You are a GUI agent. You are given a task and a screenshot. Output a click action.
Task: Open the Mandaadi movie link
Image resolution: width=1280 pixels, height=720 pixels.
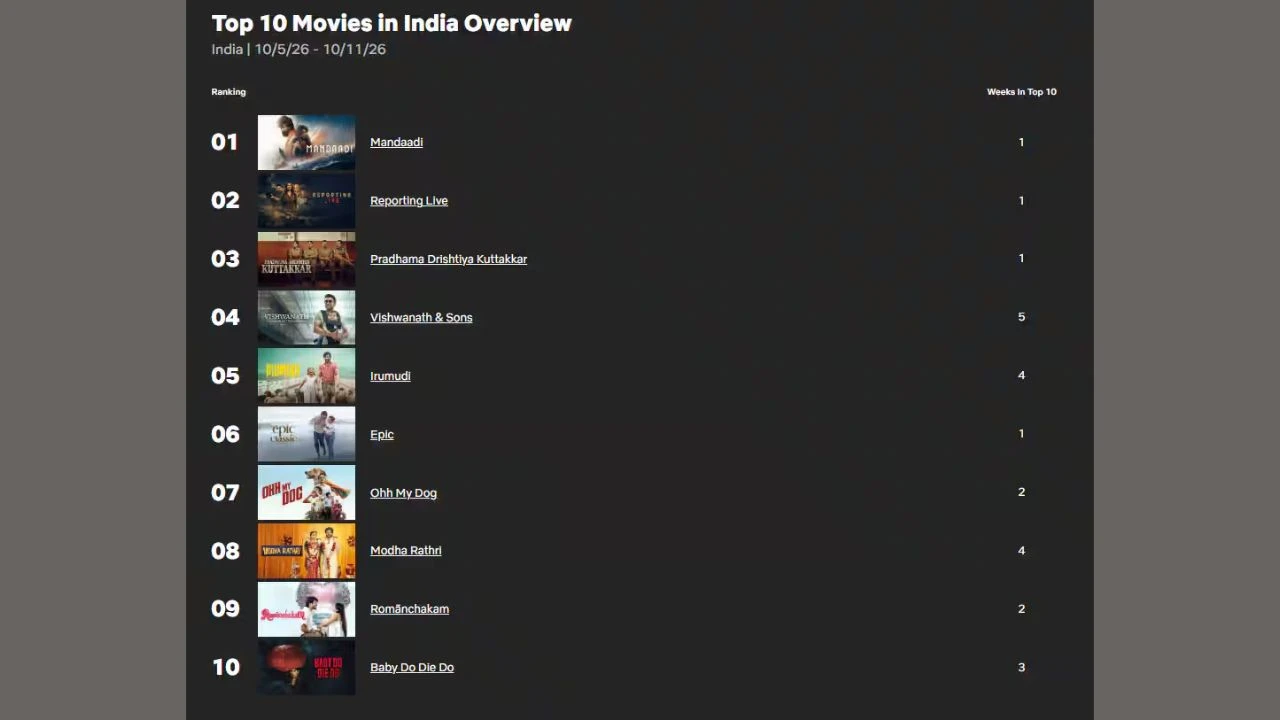point(396,142)
